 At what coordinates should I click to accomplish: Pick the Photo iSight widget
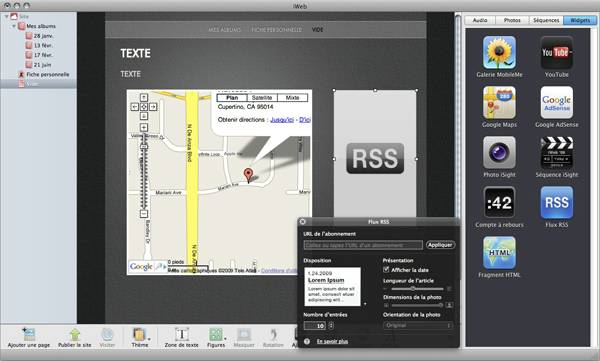pyautogui.click(x=499, y=153)
